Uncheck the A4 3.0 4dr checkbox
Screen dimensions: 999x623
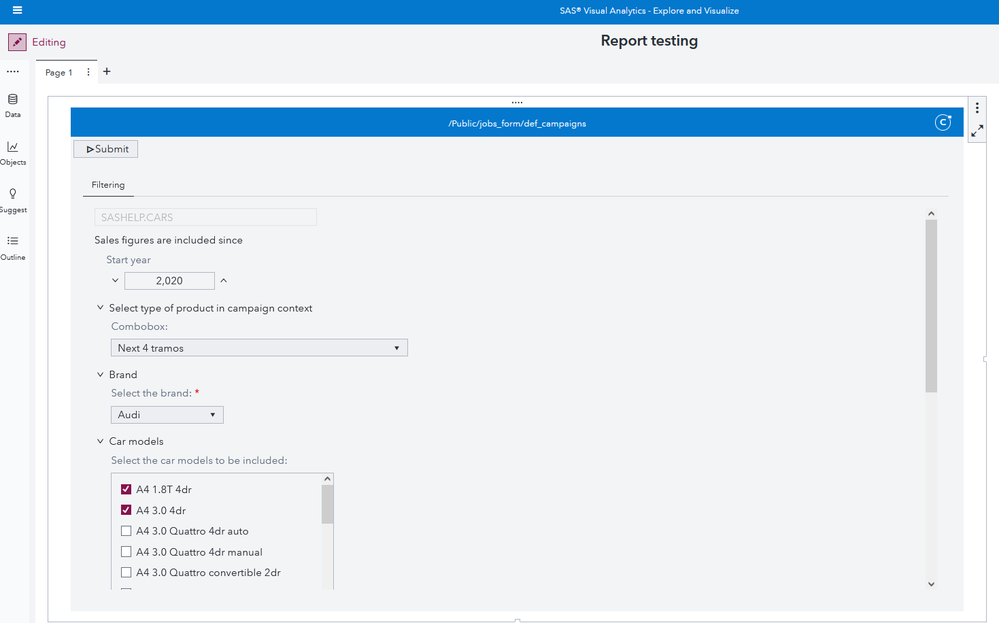[x=126, y=511]
